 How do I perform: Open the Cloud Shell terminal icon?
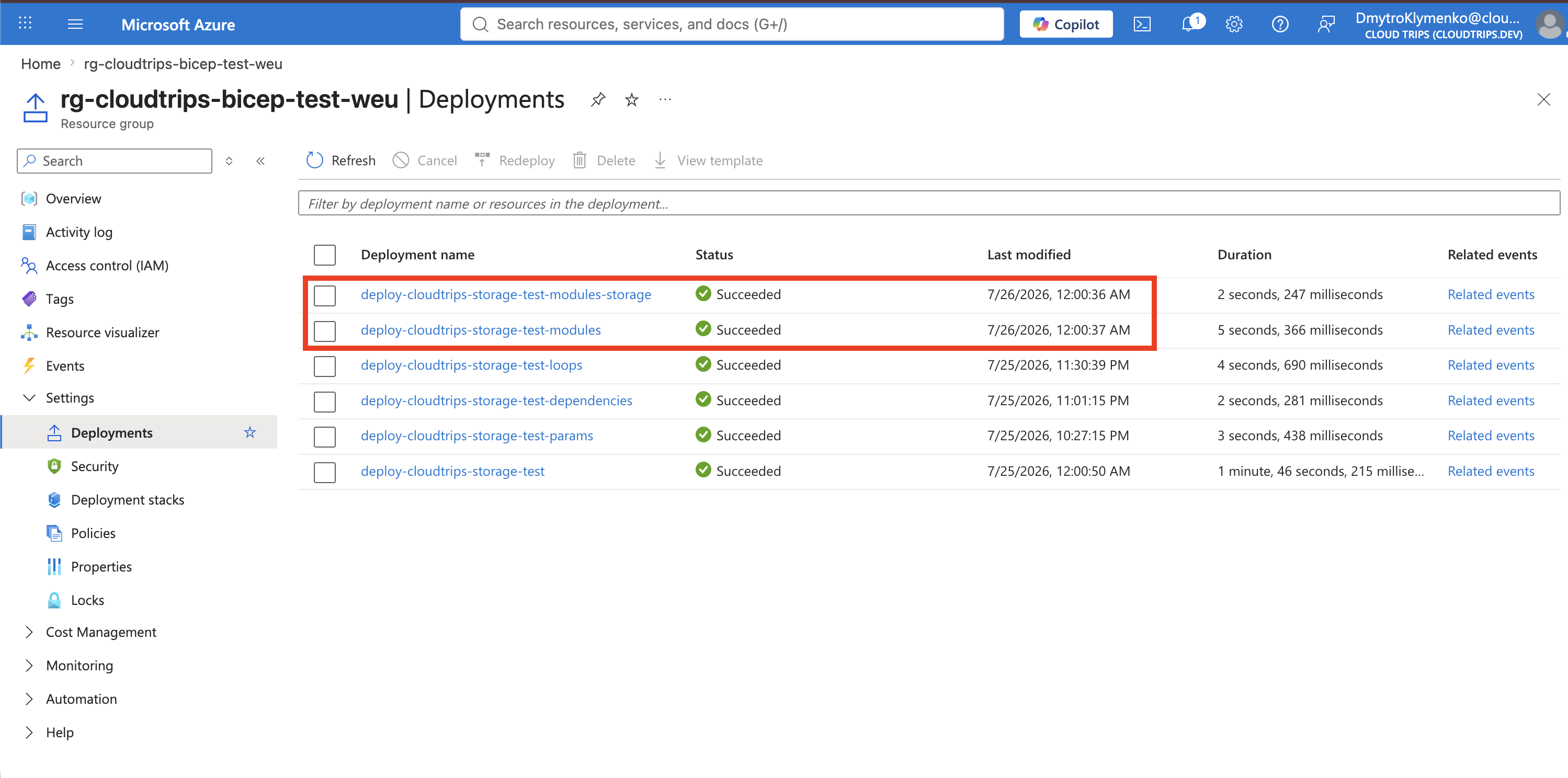pyautogui.click(x=1142, y=25)
